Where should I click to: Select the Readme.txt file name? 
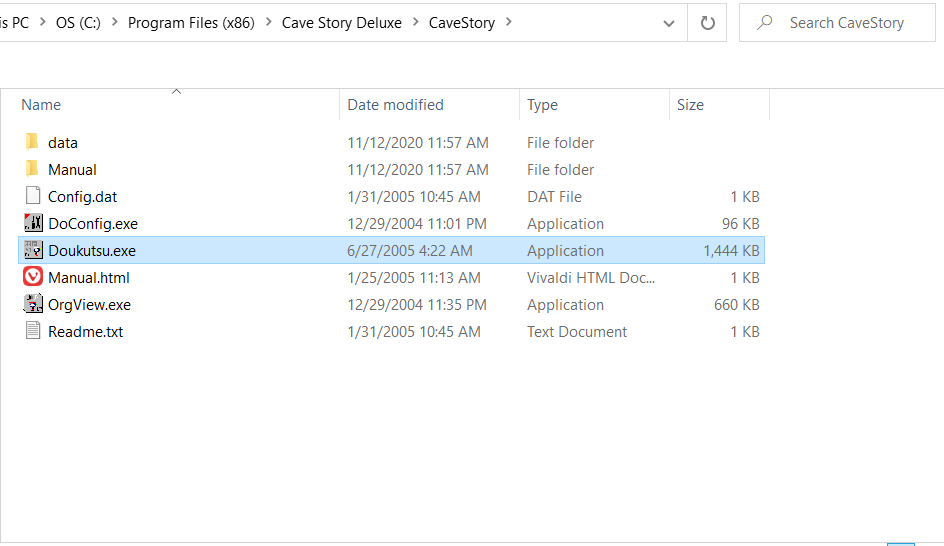tap(85, 331)
